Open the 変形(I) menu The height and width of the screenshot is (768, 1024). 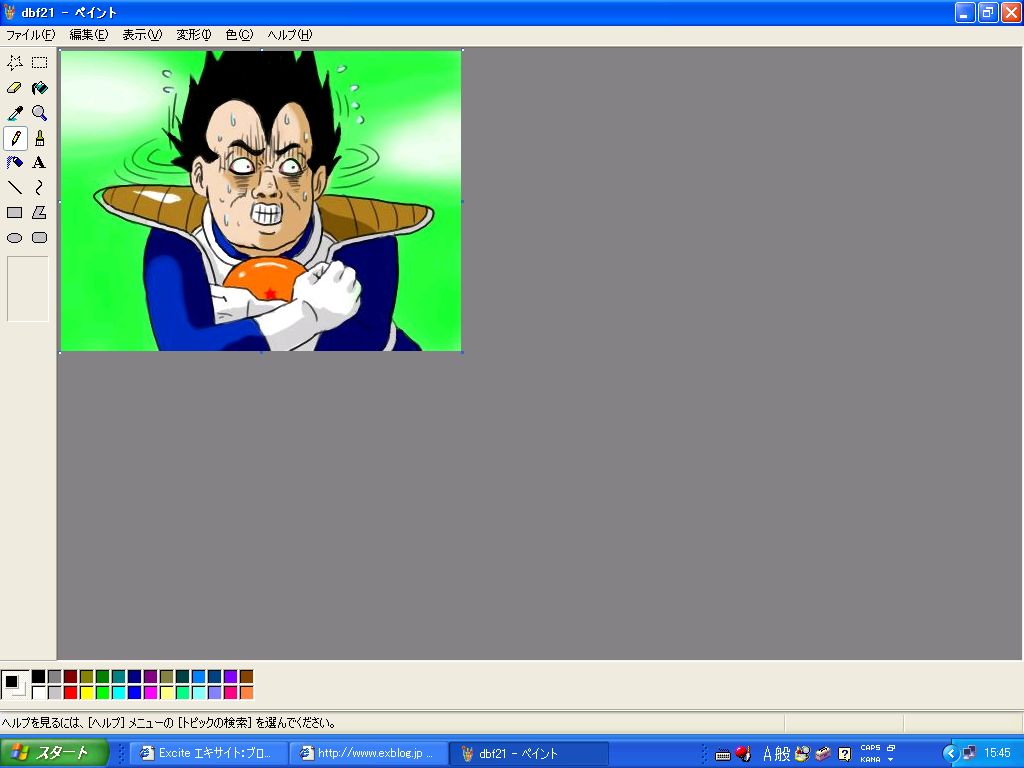point(194,35)
